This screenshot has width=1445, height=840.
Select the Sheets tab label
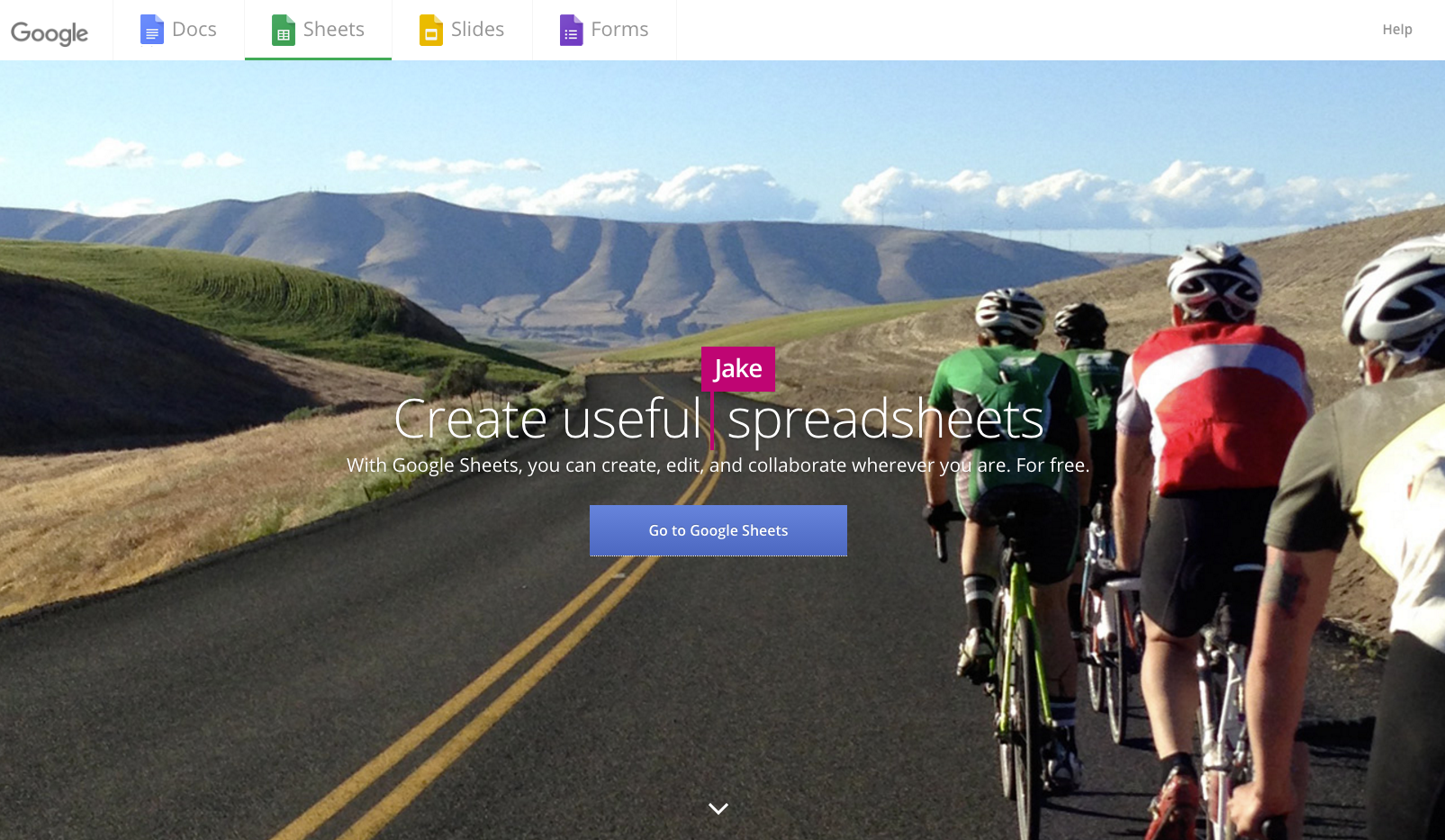point(334,30)
